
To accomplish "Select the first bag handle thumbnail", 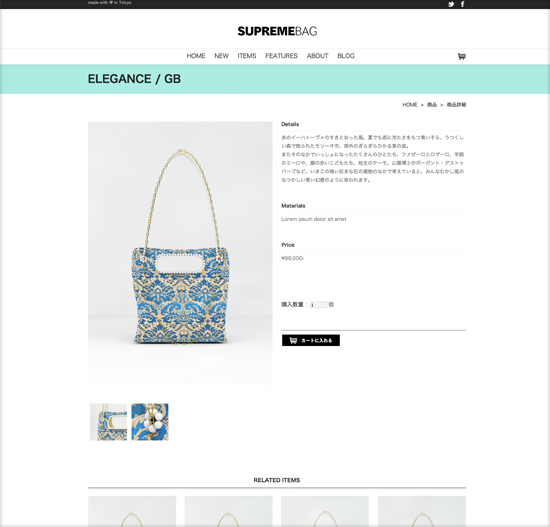I will click(108, 422).
